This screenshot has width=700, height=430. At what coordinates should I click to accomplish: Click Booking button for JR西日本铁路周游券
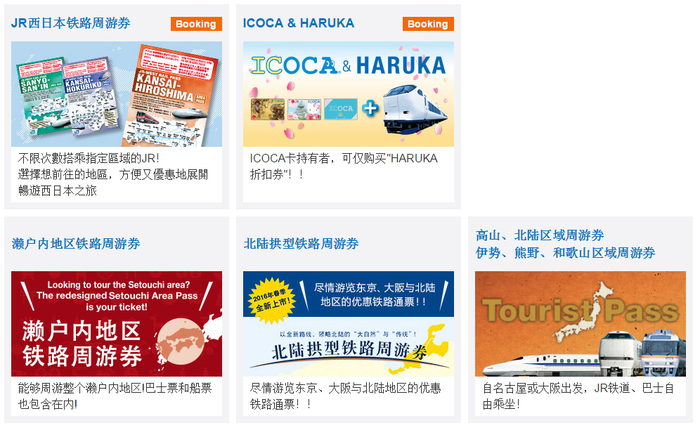pyautogui.click(x=196, y=24)
